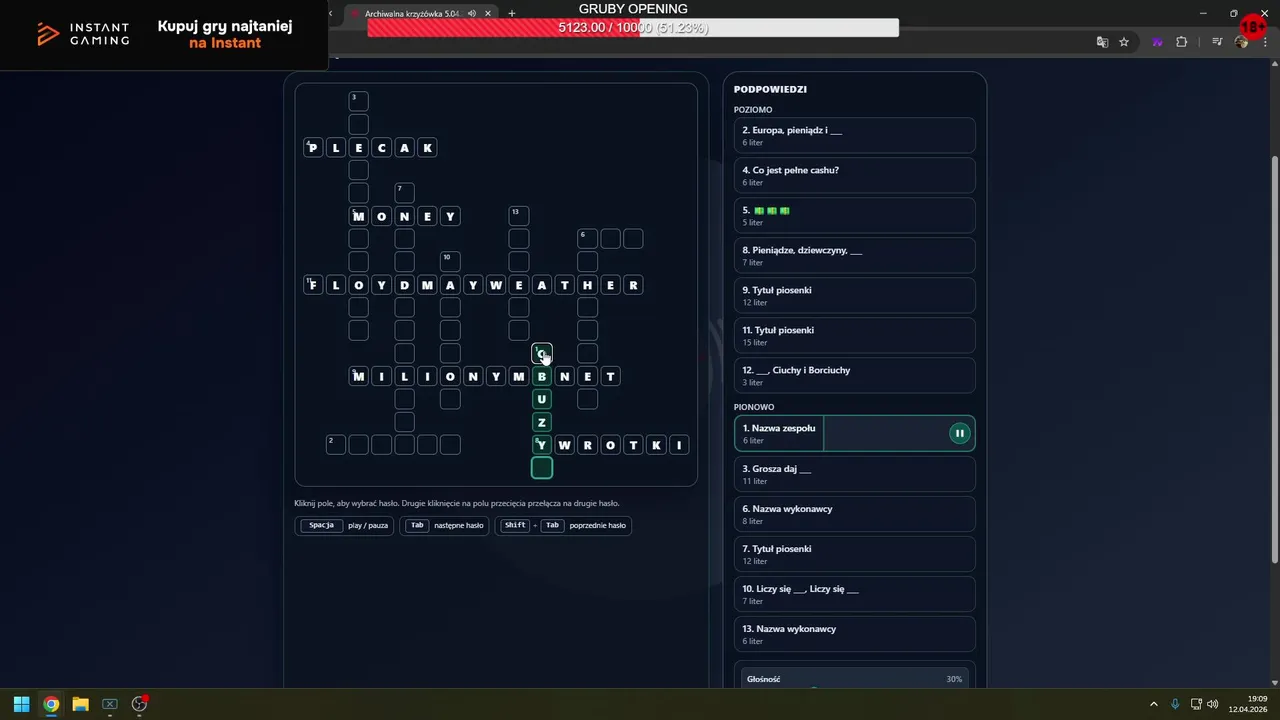Screen dimensions: 1280x720
Task: Open a new tab with the plus button
Action: pos(512,13)
